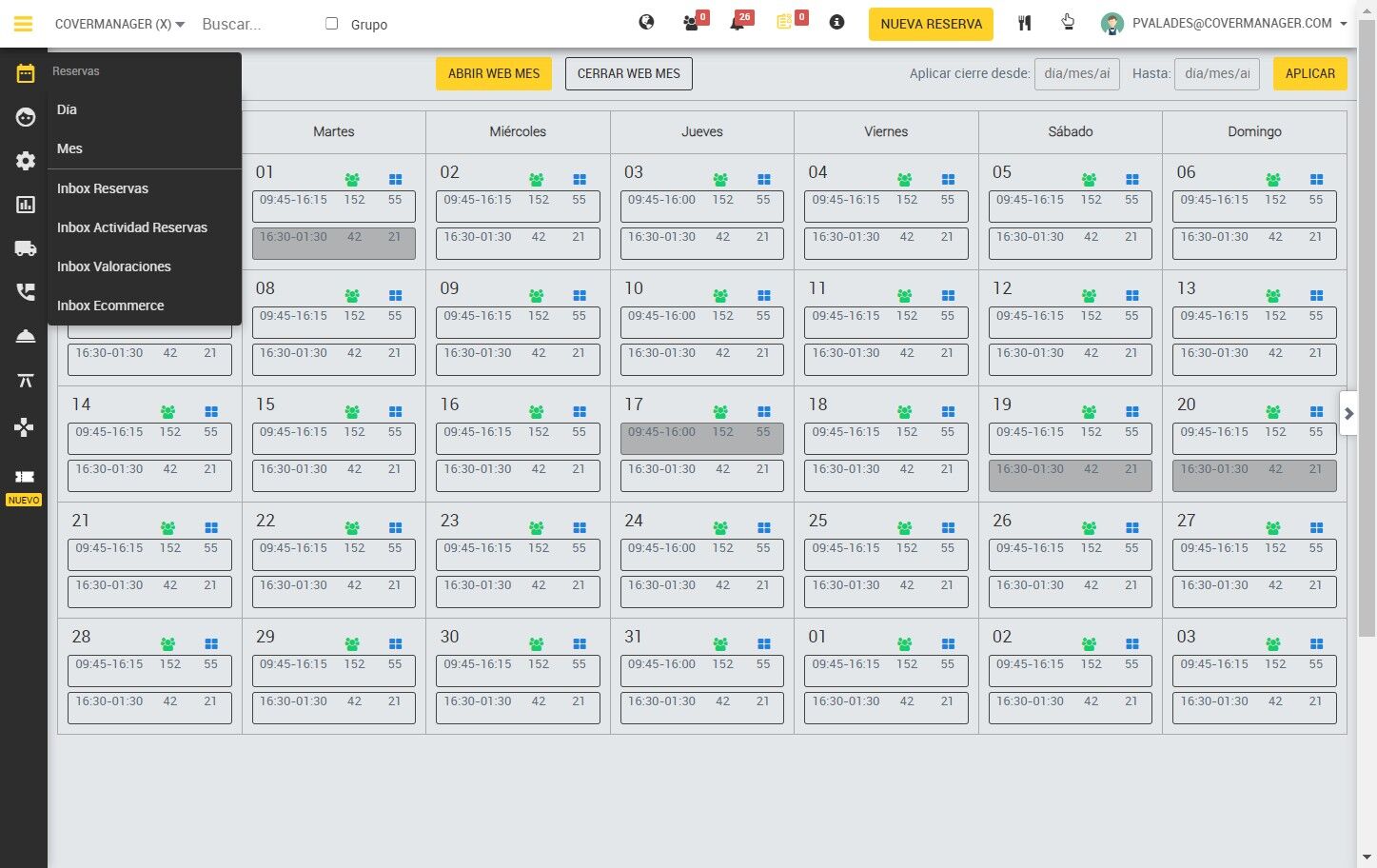Click the Sábado column header
This screenshot has height=868, width=1377.
point(1071,132)
